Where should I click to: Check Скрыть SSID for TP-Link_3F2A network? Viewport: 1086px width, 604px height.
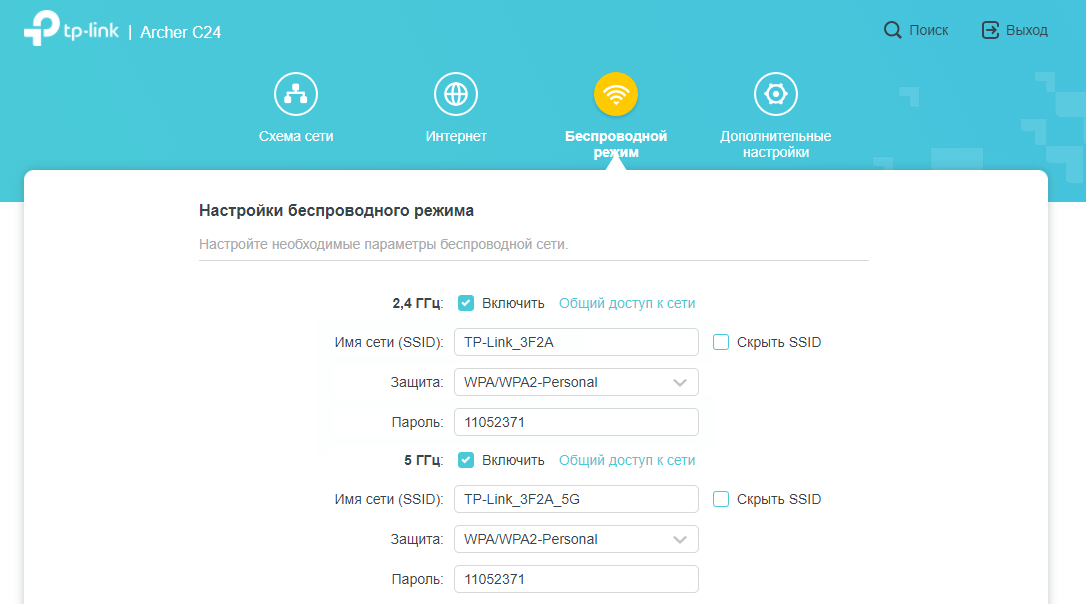click(x=721, y=342)
